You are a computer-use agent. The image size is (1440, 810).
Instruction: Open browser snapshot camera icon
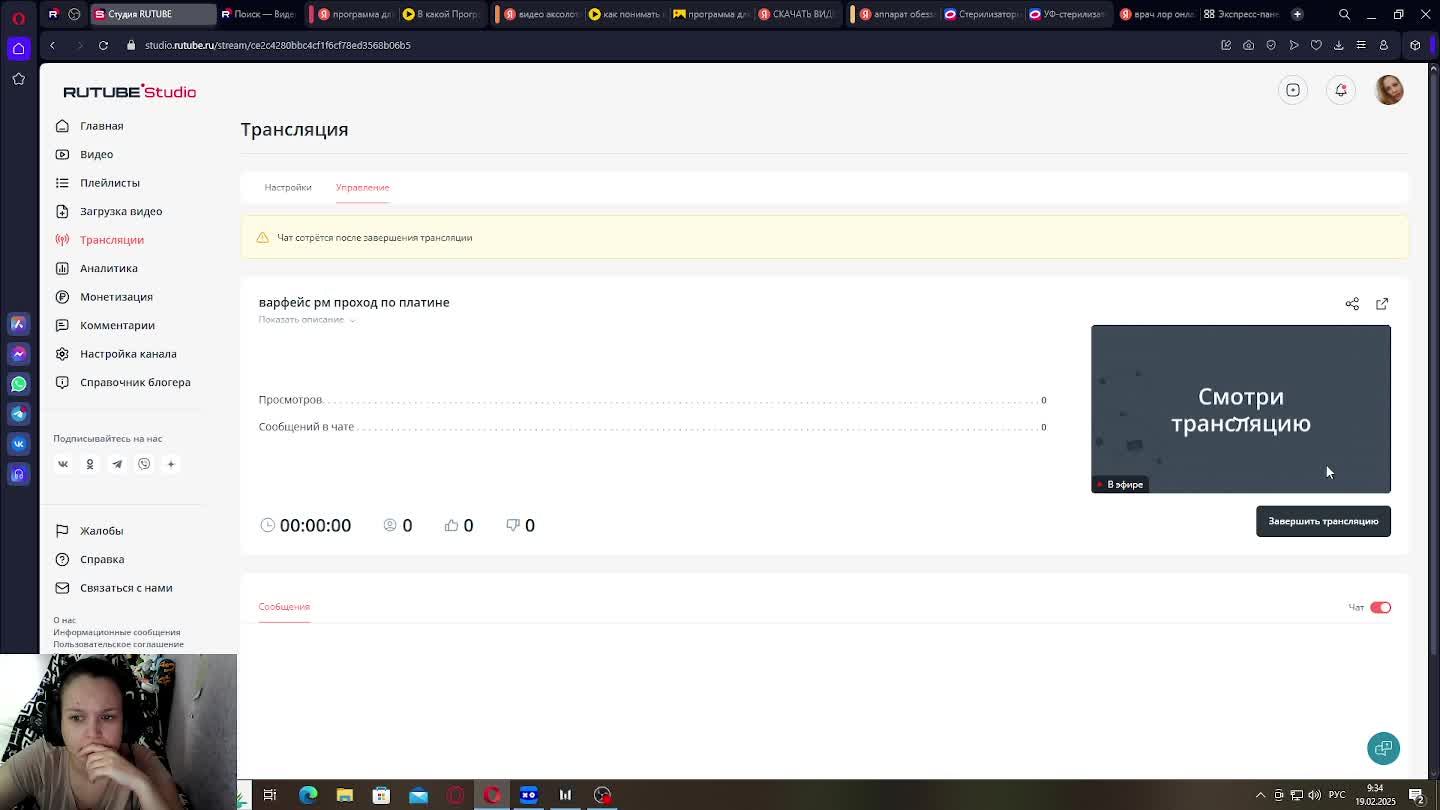[x=1248, y=45]
